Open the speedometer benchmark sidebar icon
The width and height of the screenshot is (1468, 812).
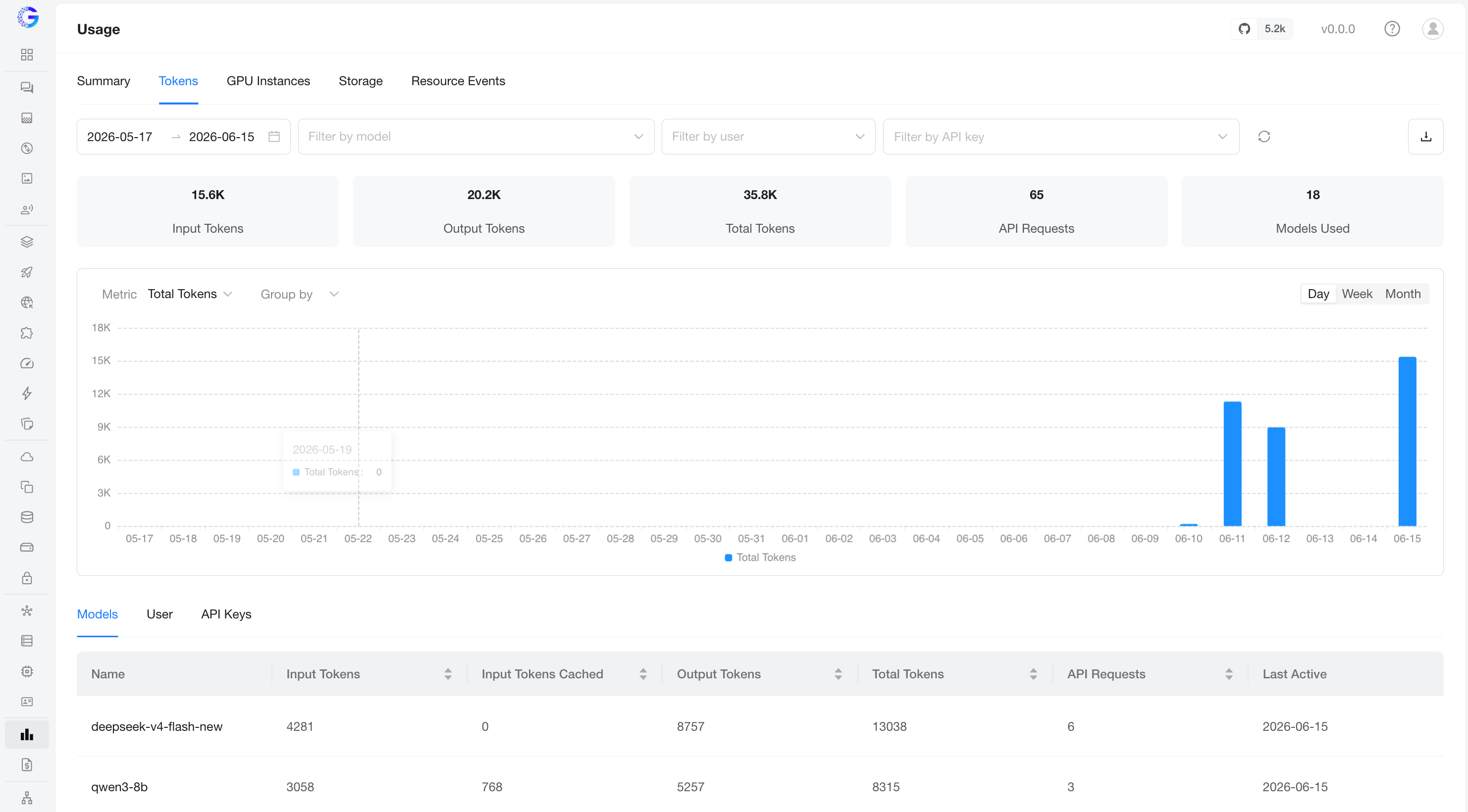click(x=27, y=363)
